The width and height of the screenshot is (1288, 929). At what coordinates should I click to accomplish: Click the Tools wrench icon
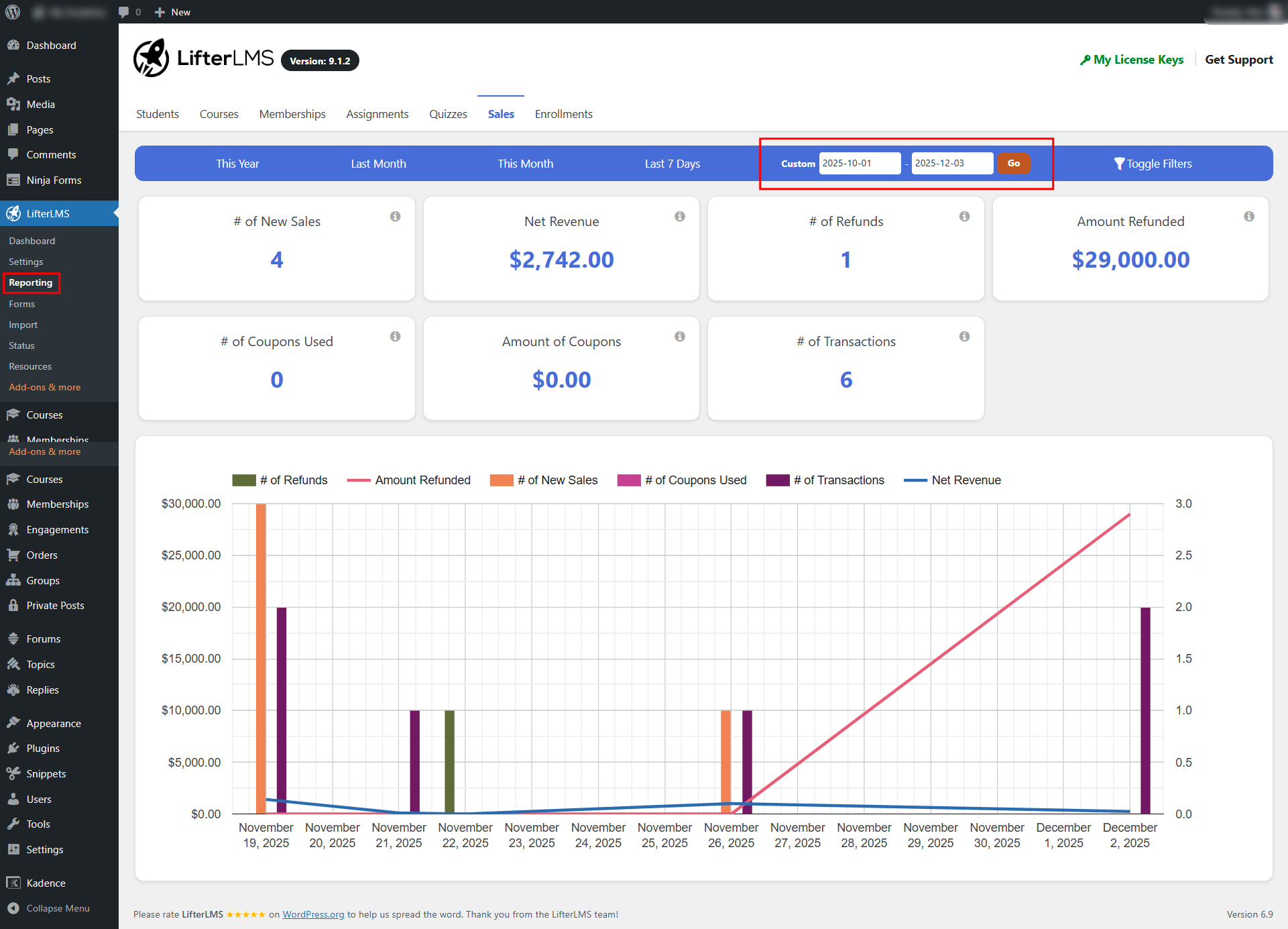(13, 824)
